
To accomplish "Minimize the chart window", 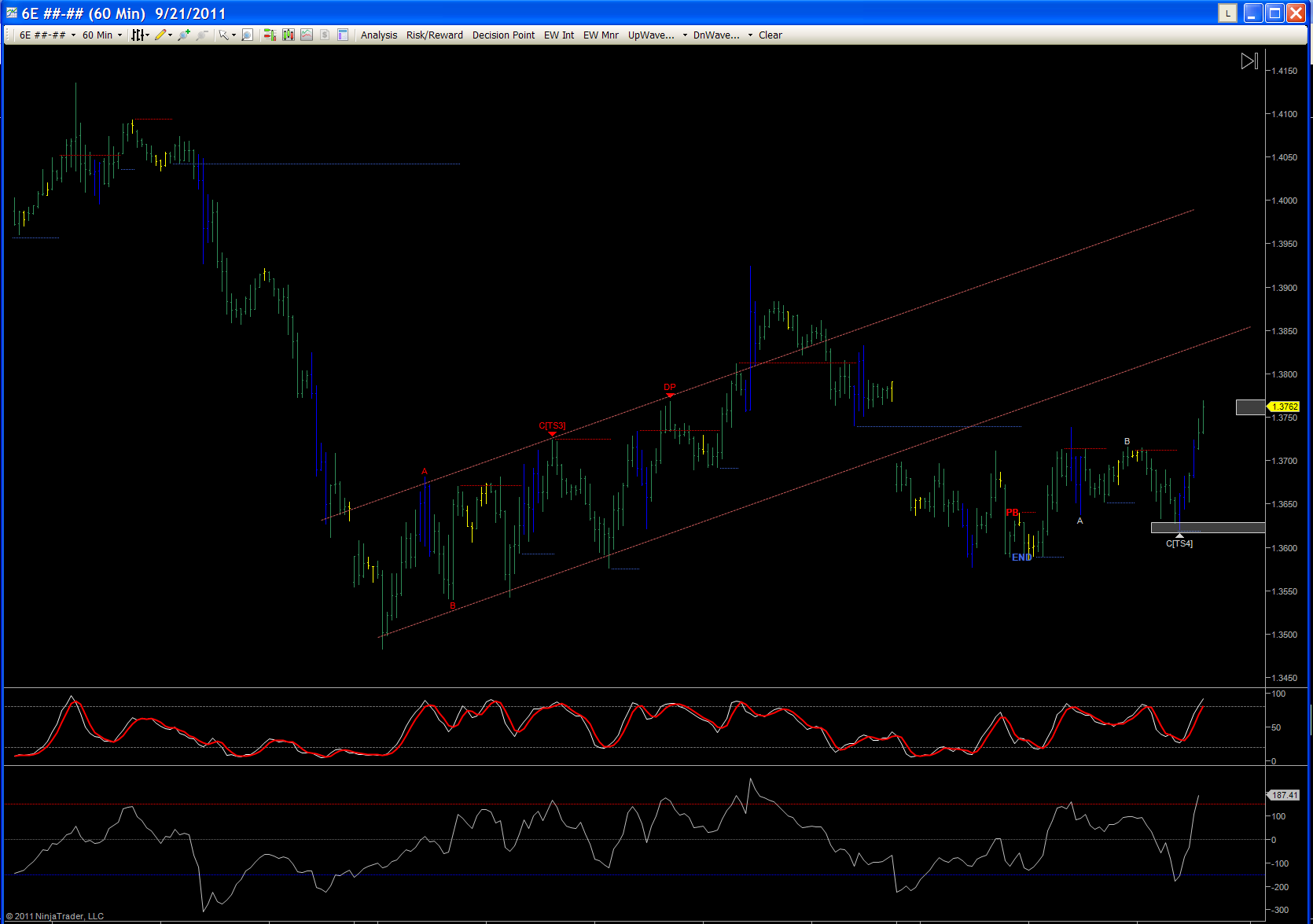I will pos(1253,13).
